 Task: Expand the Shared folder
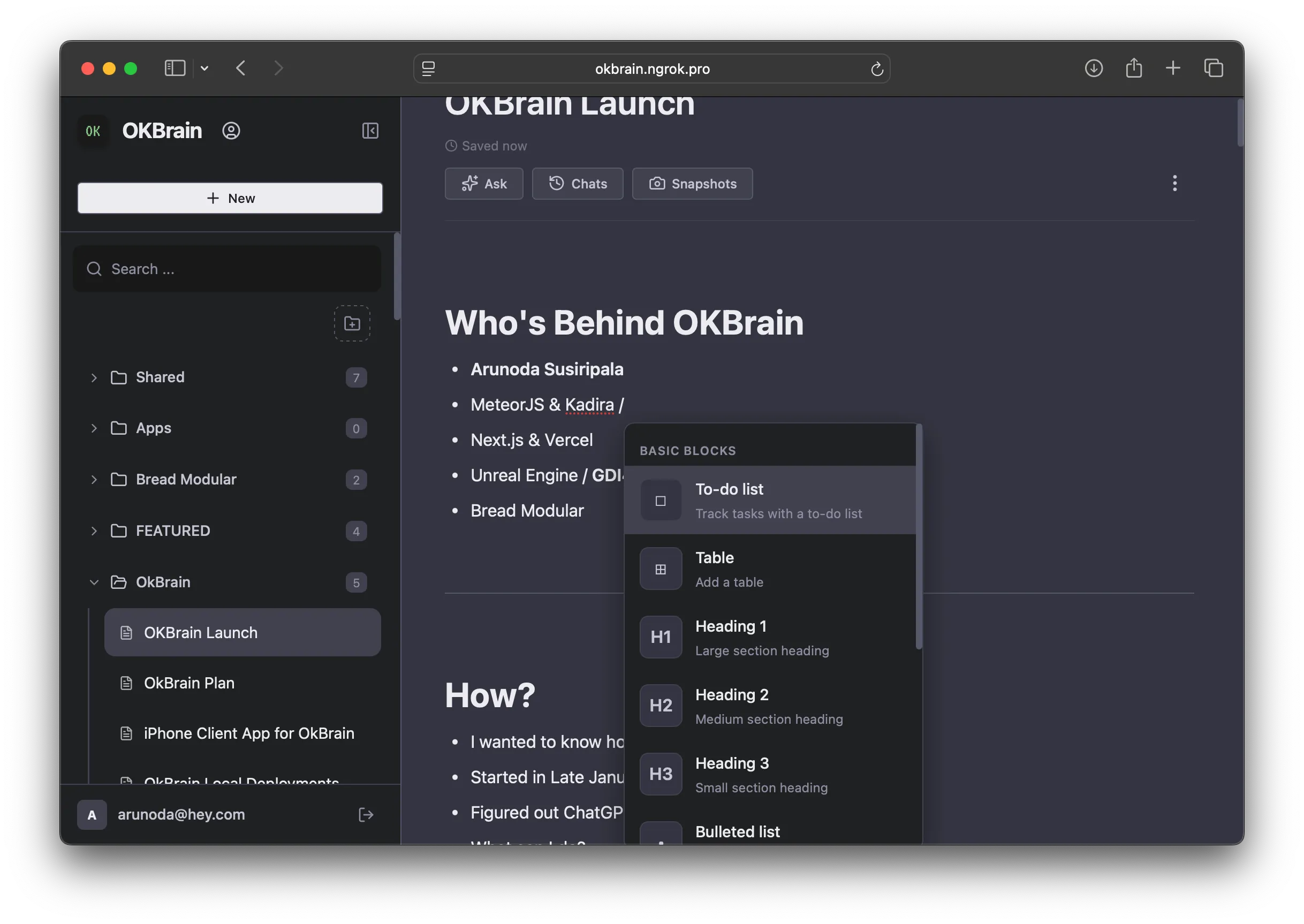(94, 377)
